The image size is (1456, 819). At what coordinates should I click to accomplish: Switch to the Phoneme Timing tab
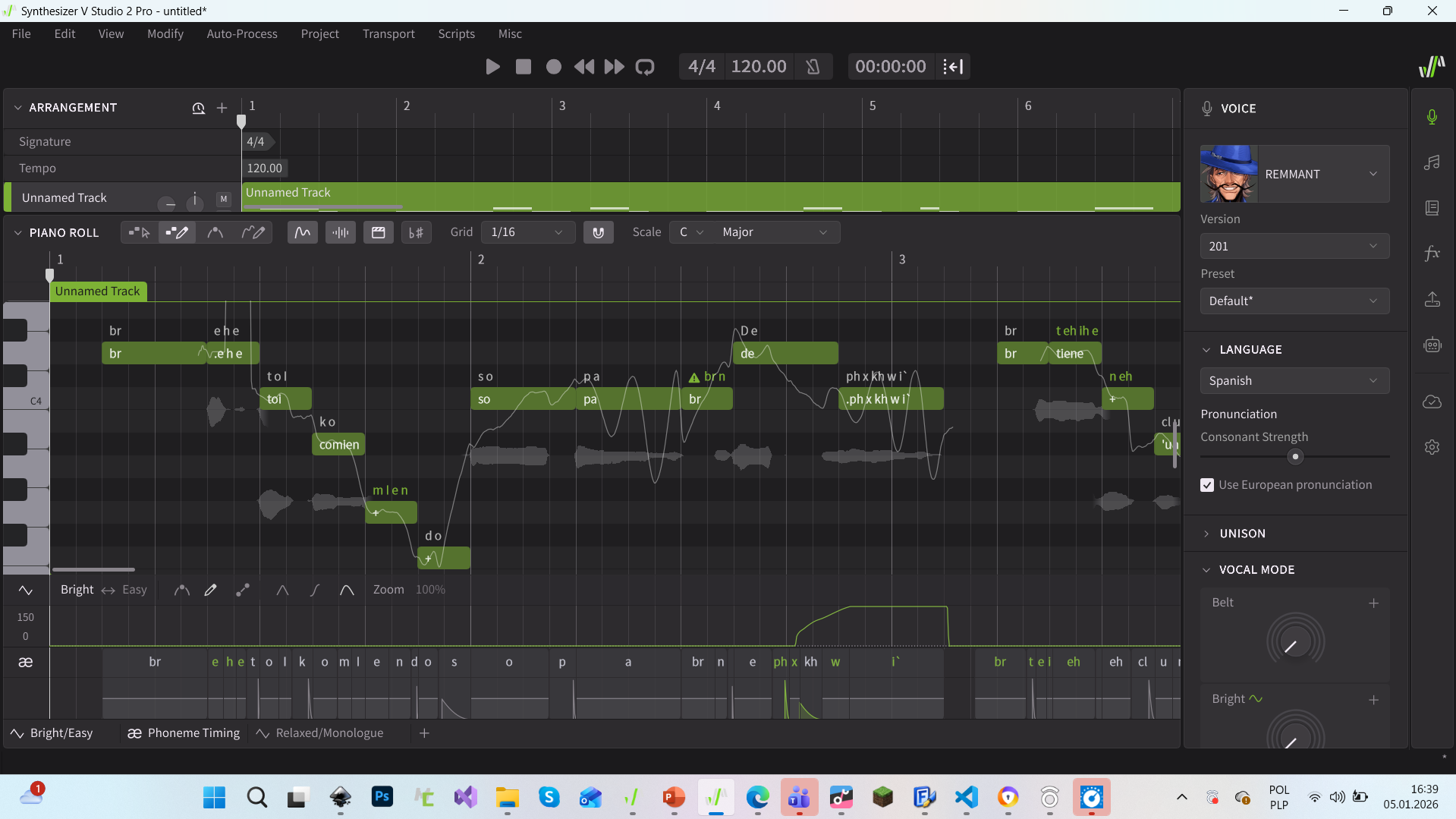(184, 733)
